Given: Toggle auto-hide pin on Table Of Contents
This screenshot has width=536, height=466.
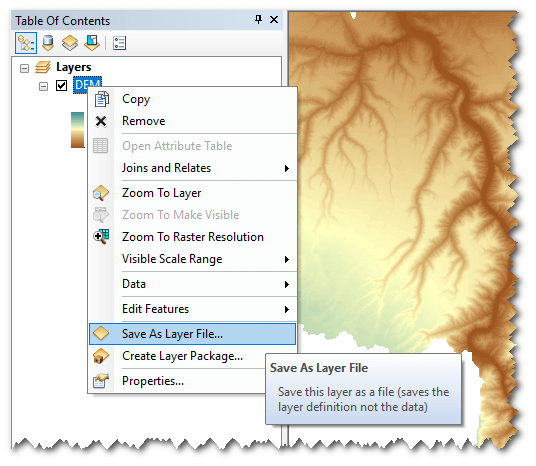Looking at the screenshot, I should click(258, 19).
